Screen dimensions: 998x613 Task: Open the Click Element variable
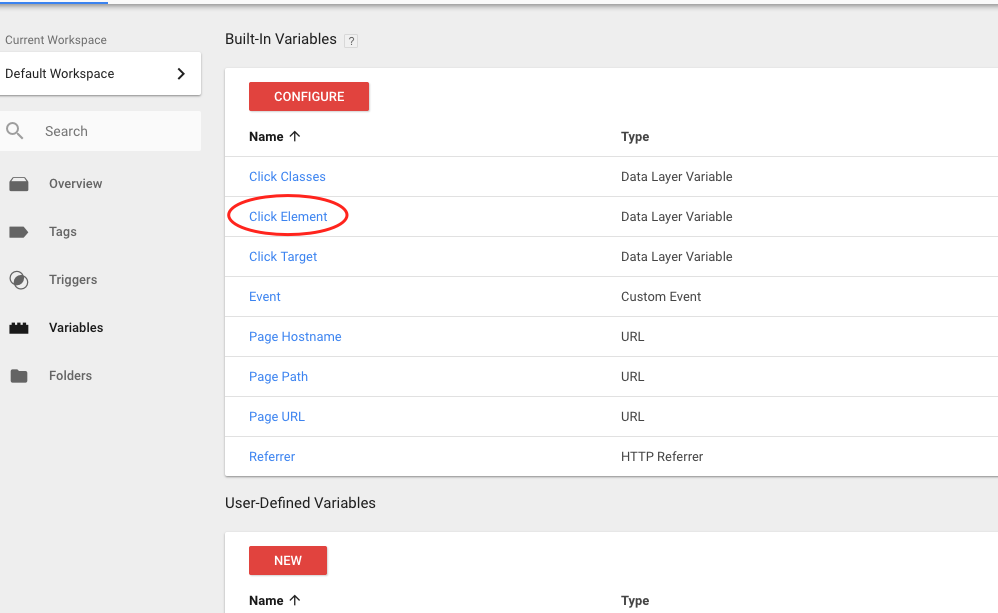(288, 216)
